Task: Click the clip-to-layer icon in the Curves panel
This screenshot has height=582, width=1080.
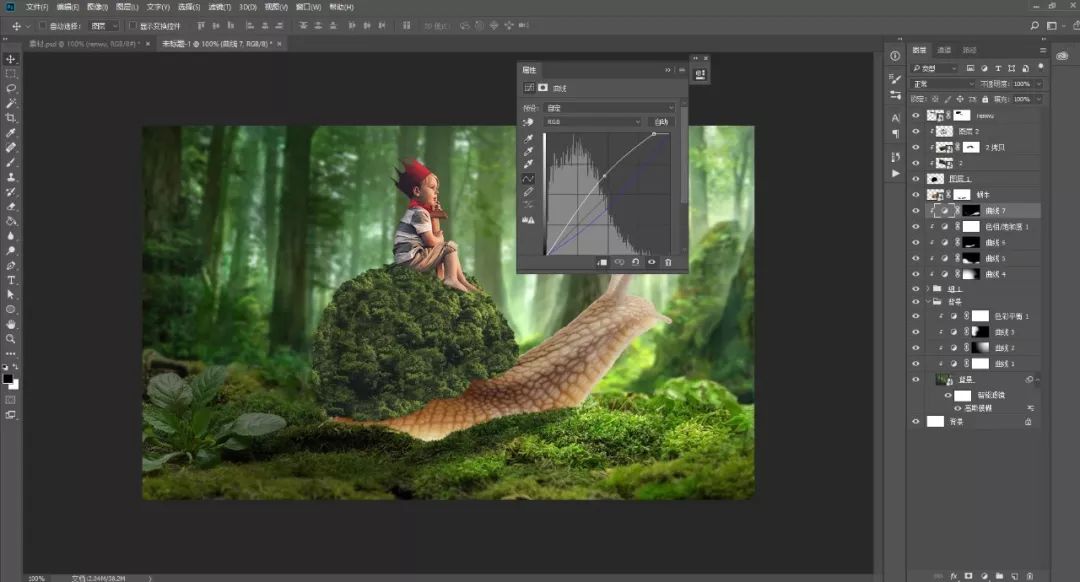Action: pos(602,262)
